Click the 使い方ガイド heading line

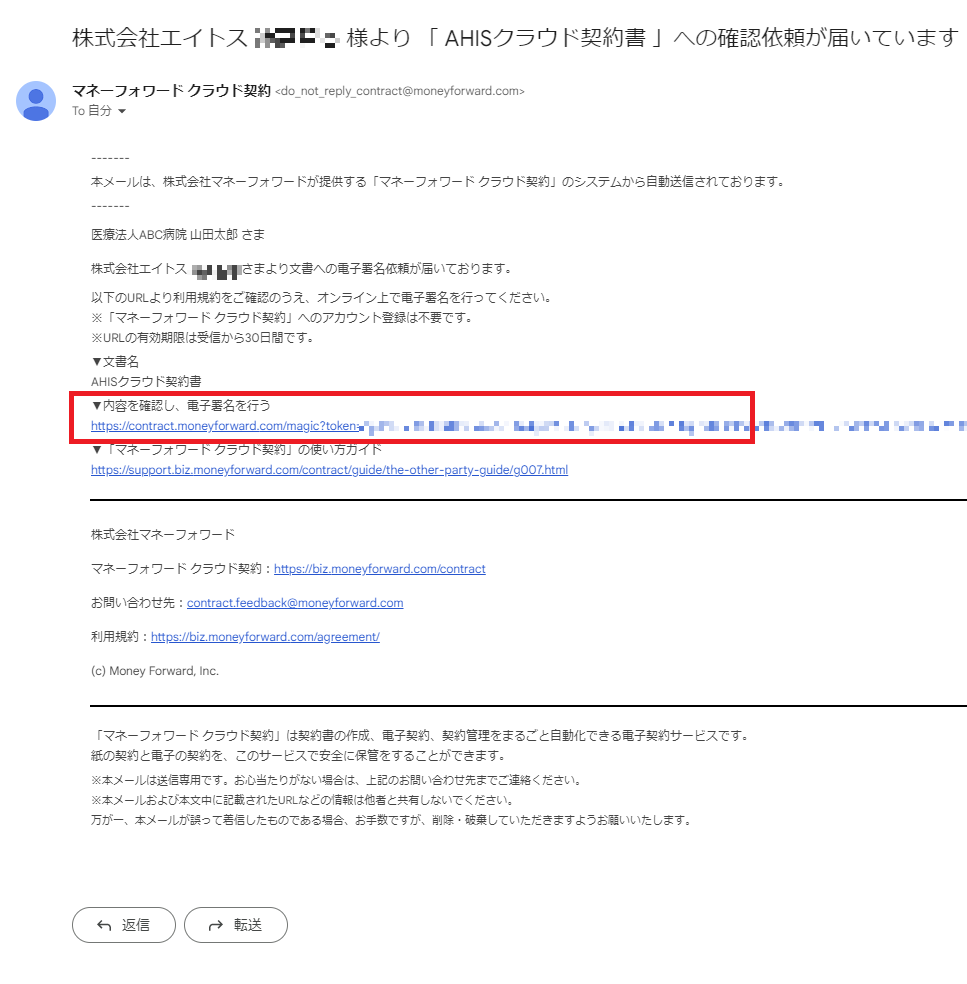click(237, 449)
